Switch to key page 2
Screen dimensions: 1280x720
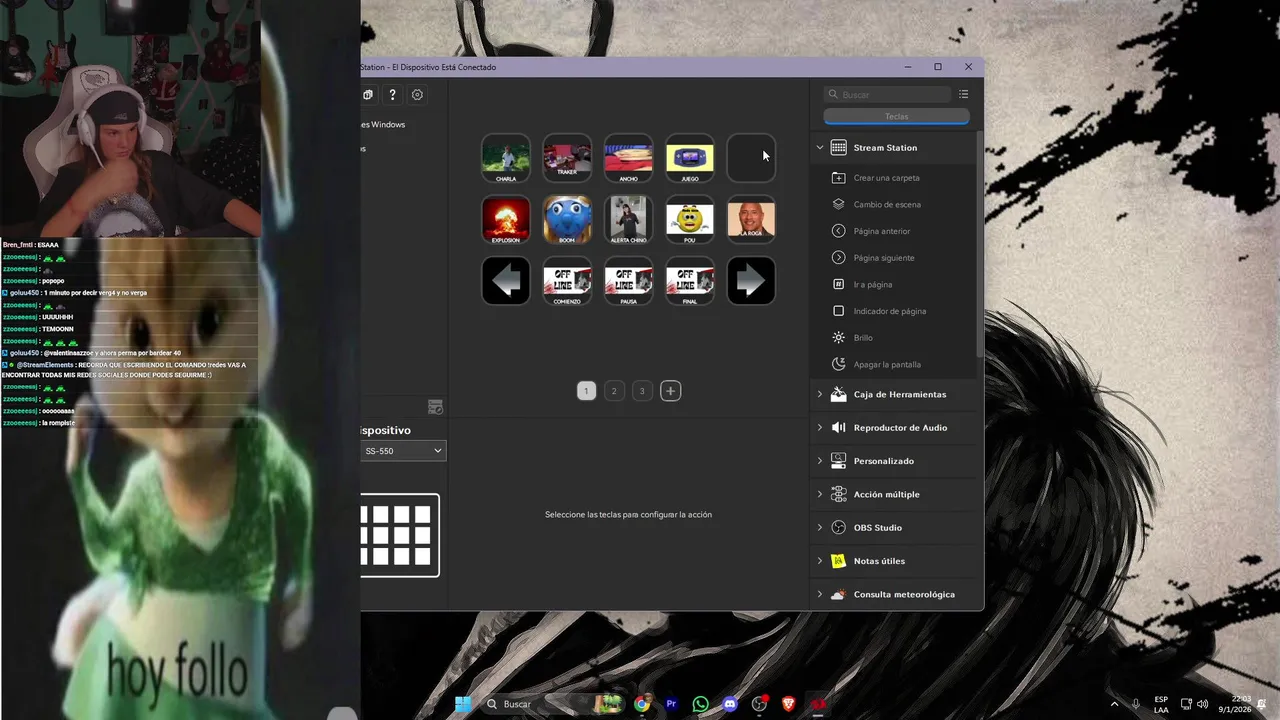coord(614,391)
